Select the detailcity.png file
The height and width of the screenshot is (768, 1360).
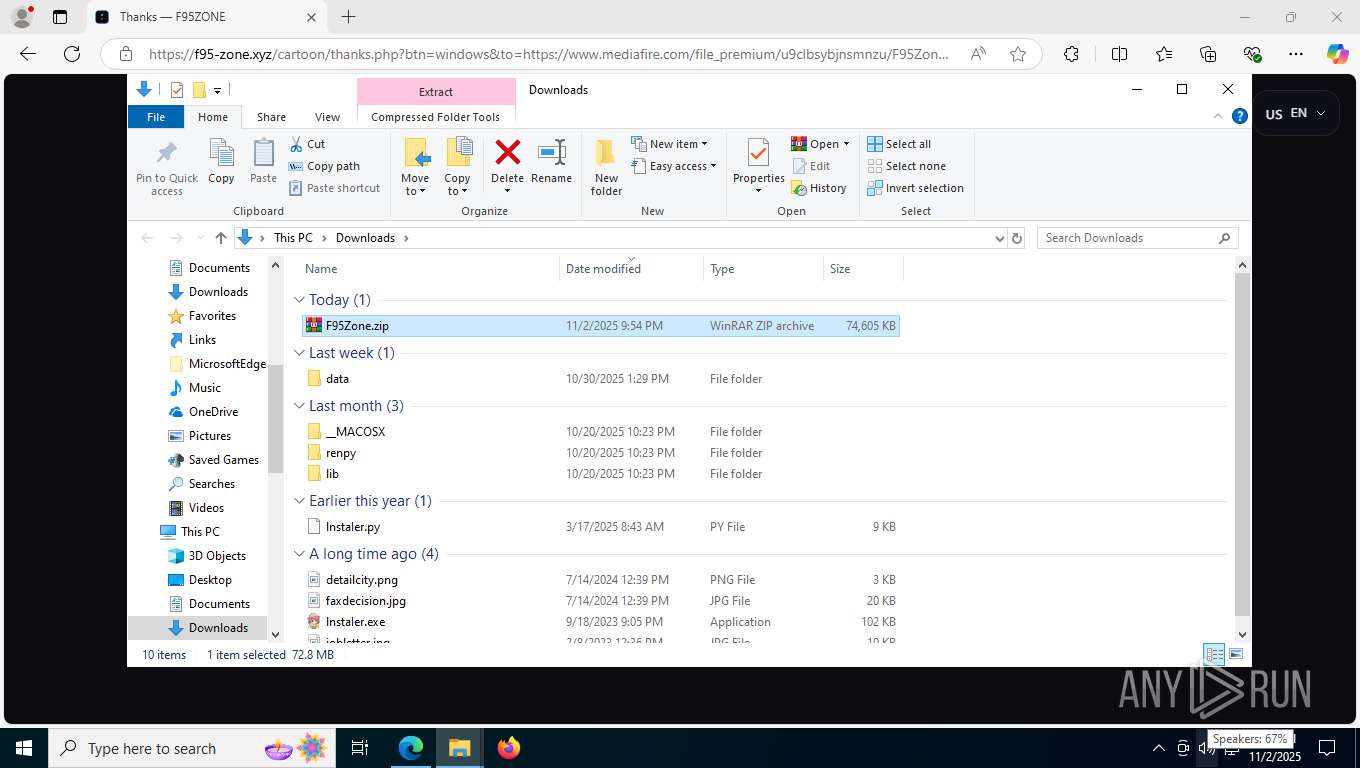point(601,580)
